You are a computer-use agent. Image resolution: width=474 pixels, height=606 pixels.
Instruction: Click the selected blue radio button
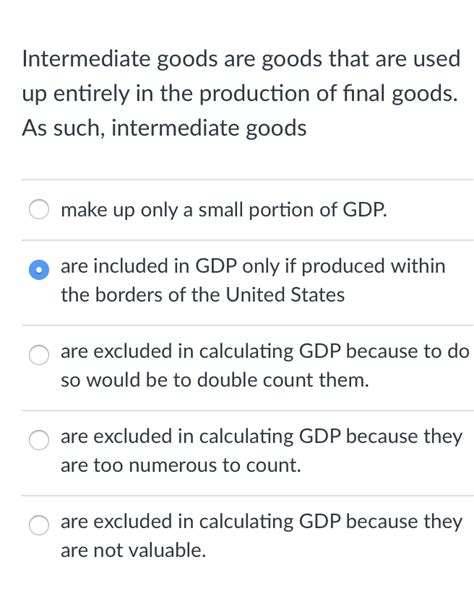[x=39, y=270]
